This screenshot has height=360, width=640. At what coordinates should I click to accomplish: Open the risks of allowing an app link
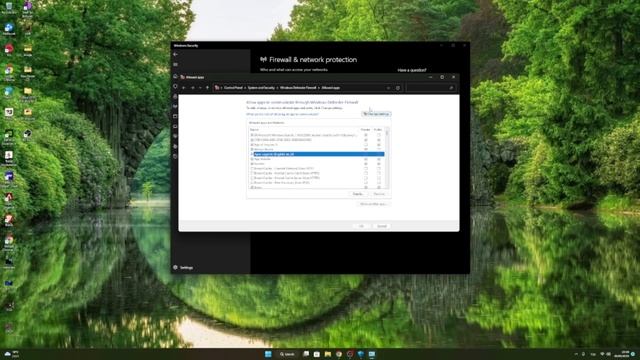(282, 114)
